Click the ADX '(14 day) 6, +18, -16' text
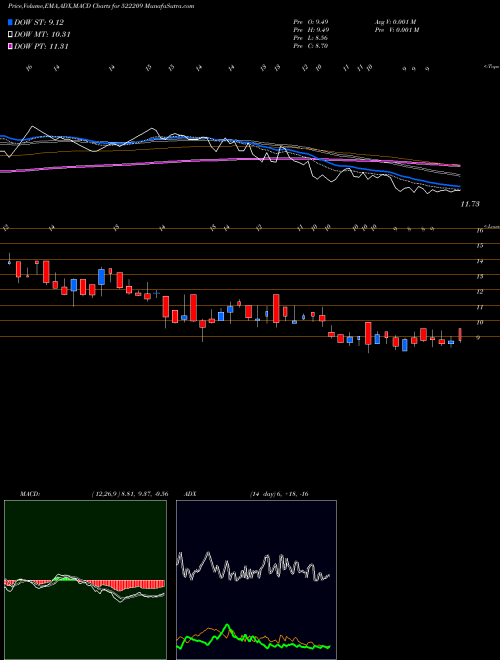Image resolution: width=500 pixels, height=660 pixels. pyautogui.click(x=279, y=494)
